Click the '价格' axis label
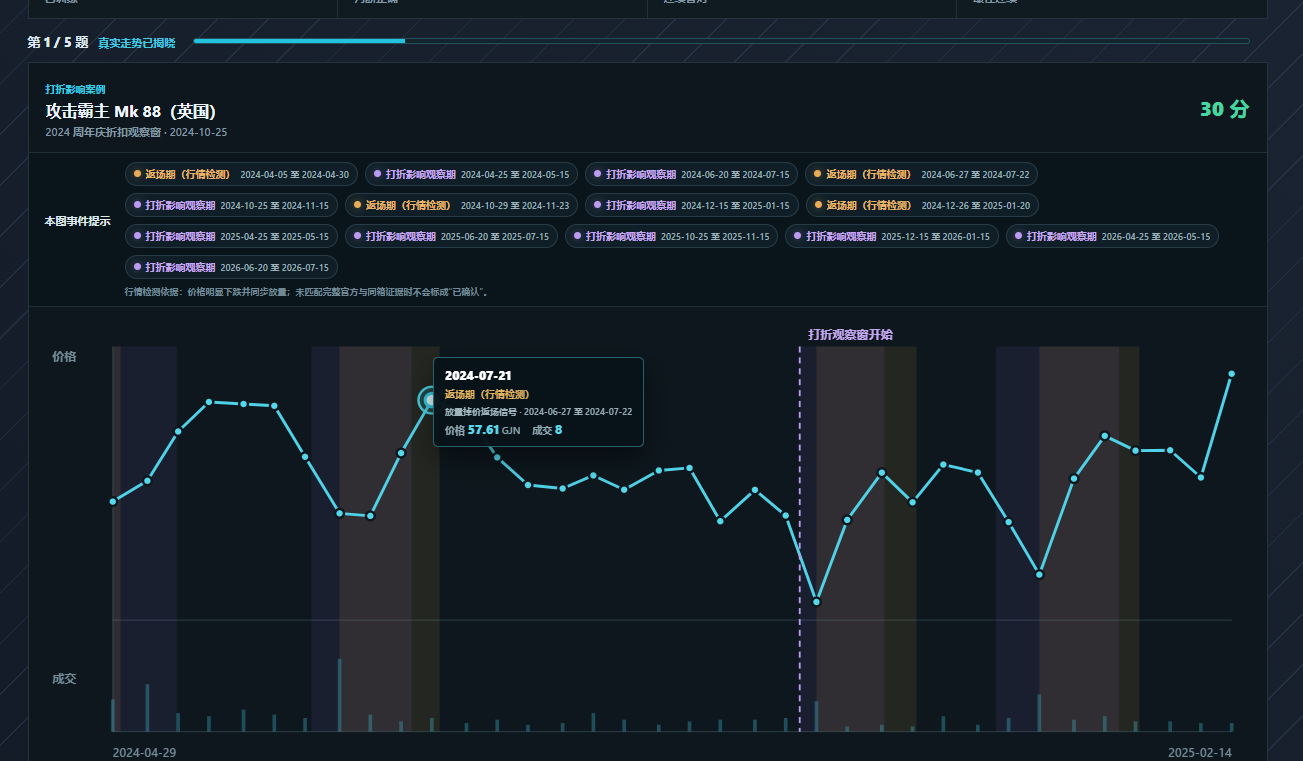The width and height of the screenshot is (1303, 761). click(x=64, y=356)
